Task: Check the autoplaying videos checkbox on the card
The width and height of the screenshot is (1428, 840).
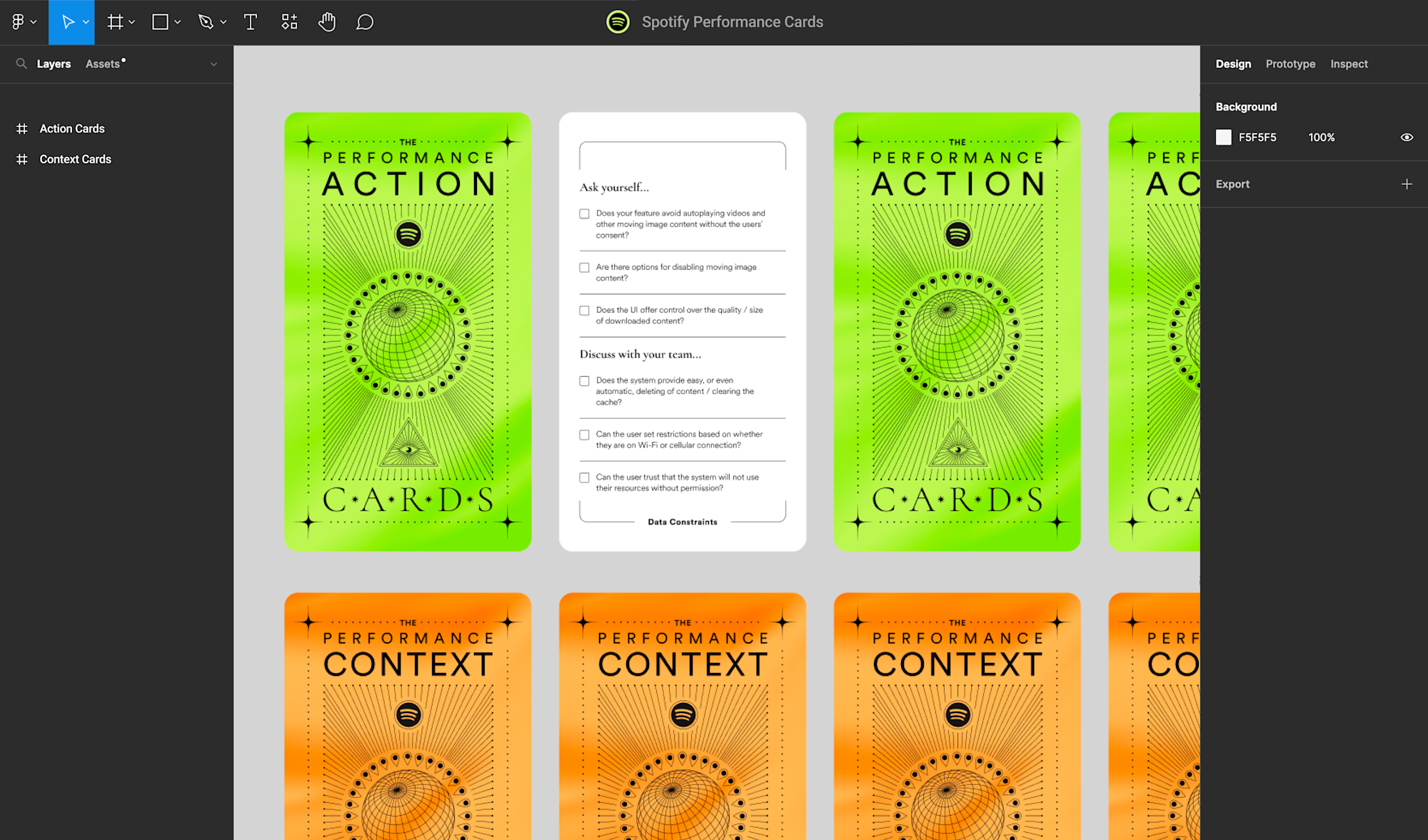Action: coord(584,213)
